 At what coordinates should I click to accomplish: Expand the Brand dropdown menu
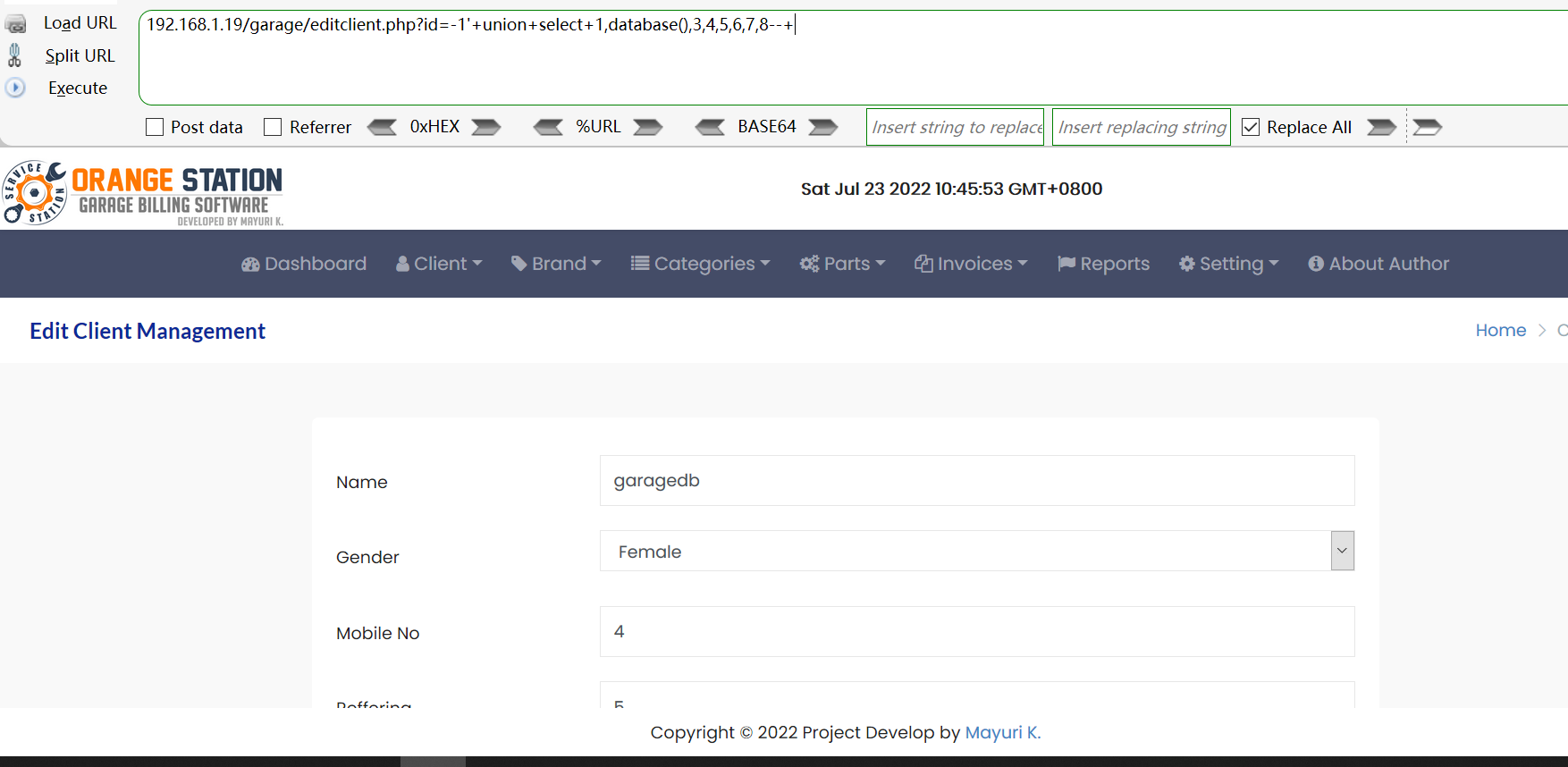[x=556, y=264]
